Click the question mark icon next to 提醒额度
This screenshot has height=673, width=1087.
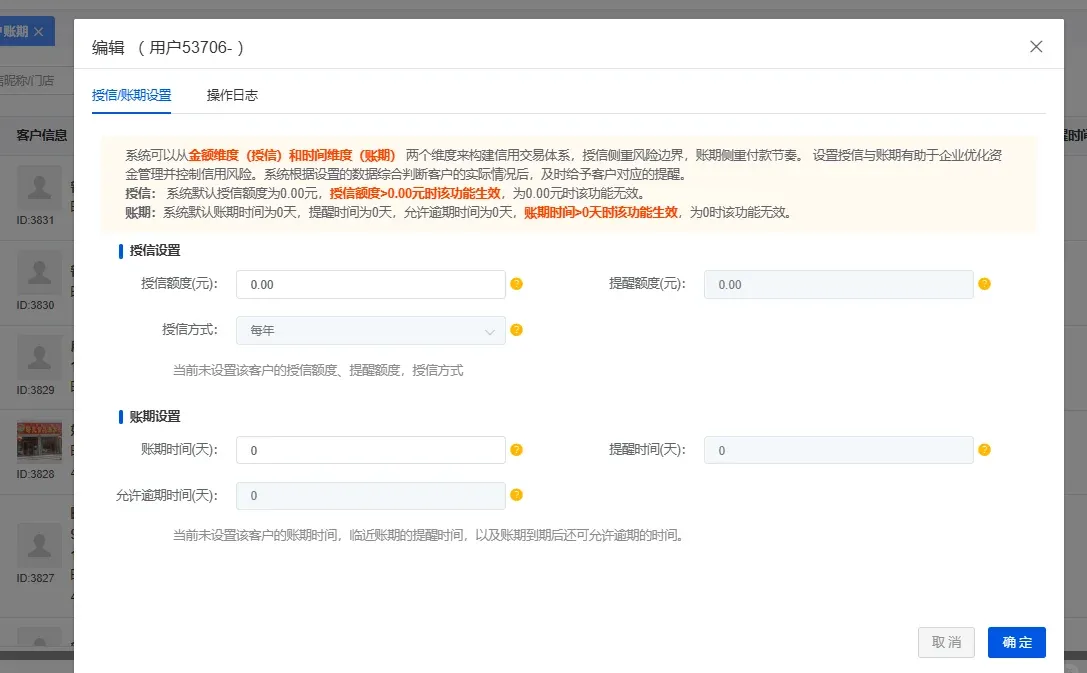984,284
